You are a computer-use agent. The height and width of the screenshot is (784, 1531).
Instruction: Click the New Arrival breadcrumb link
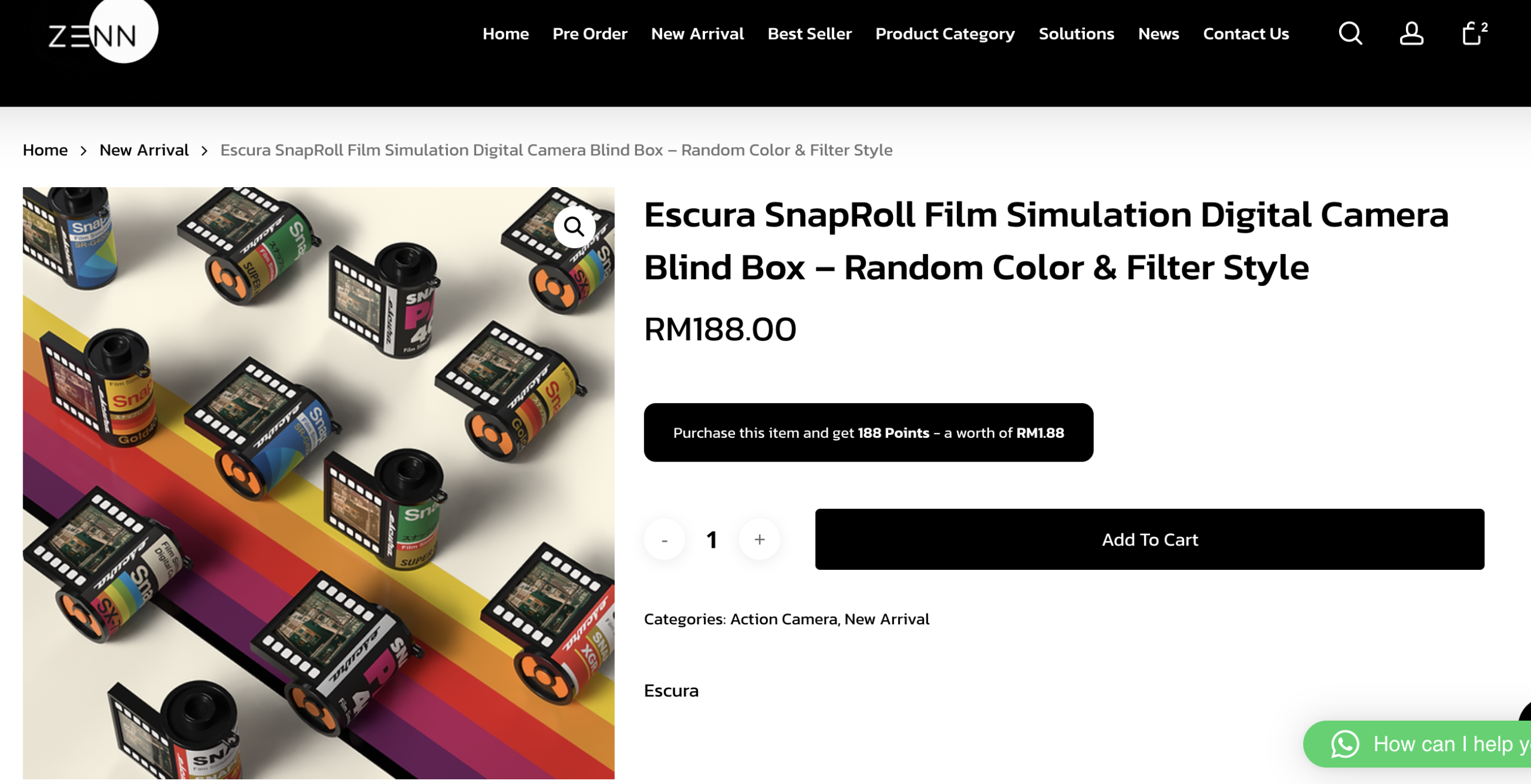tap(144, 150)
